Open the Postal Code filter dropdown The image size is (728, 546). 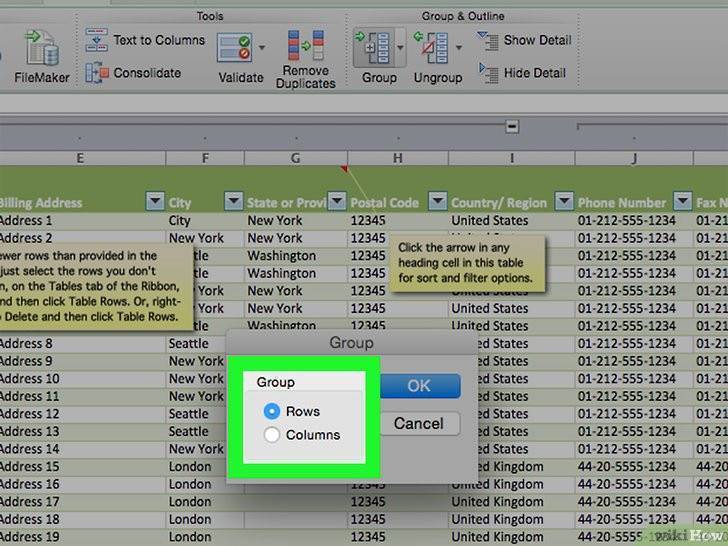click(437, 202)
